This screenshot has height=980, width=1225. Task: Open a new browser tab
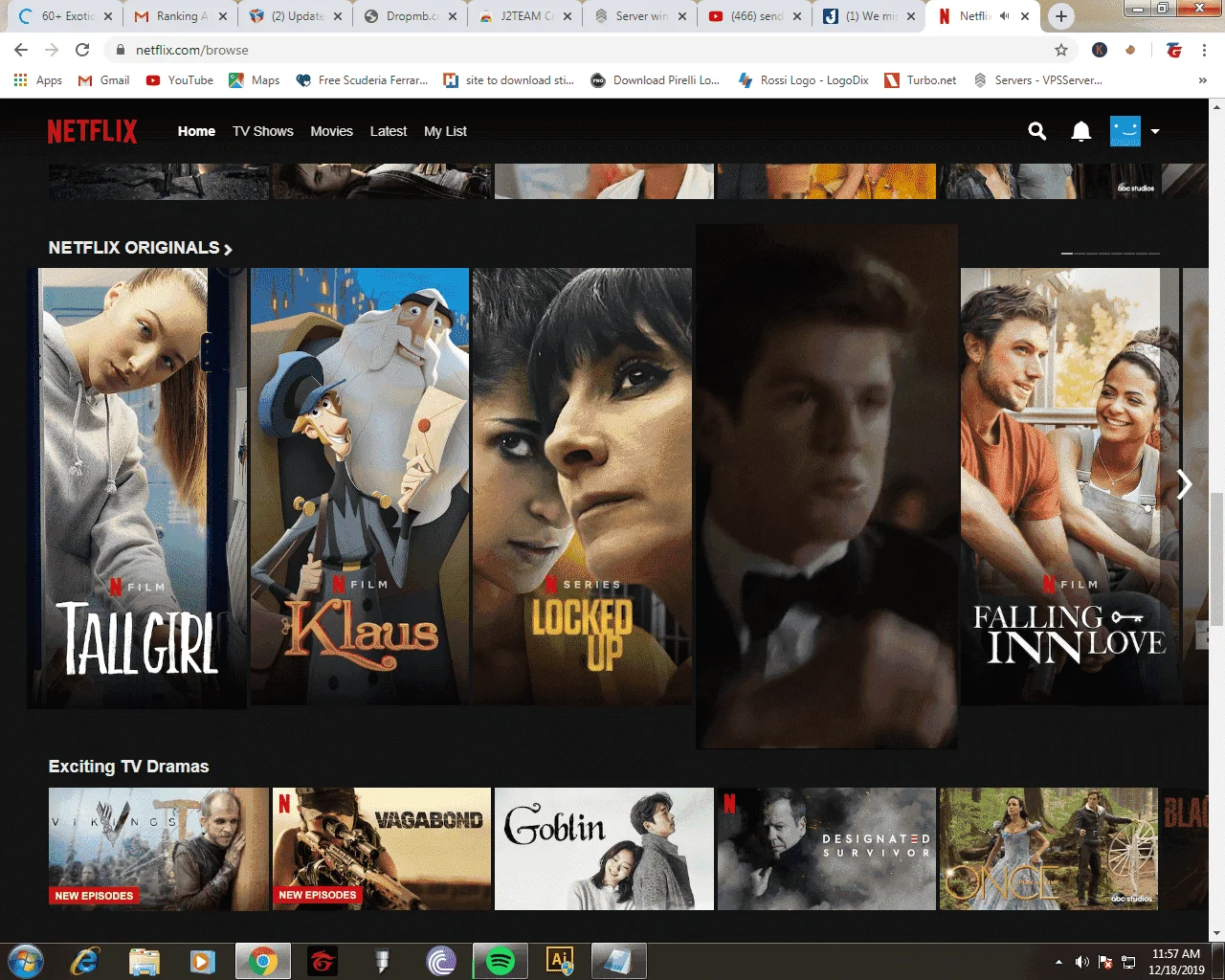(1060, 16)
